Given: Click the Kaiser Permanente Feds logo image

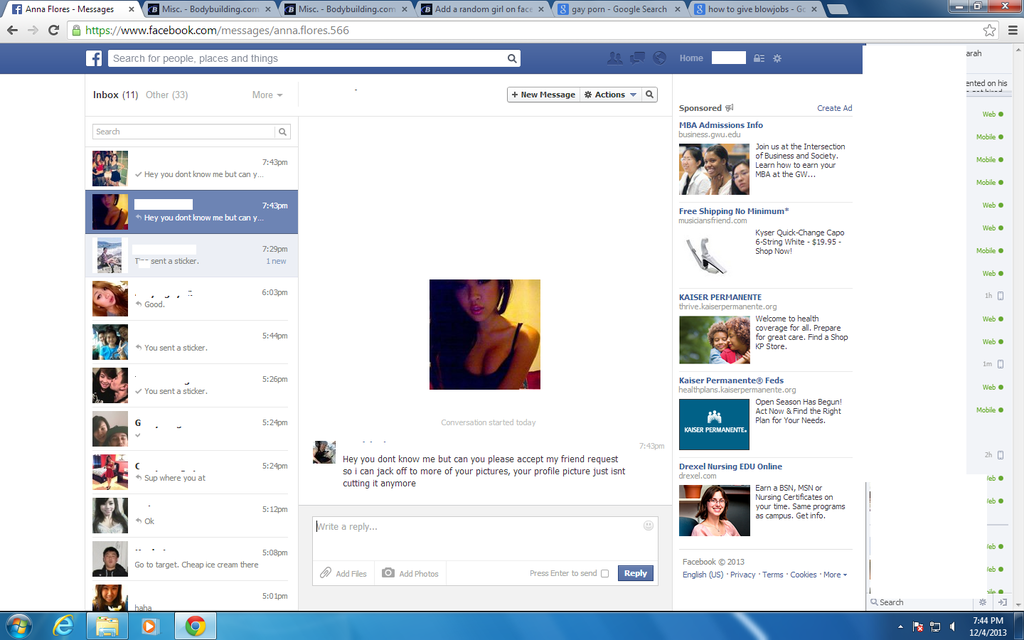Looking at the screenshot, I should point(714,424).
